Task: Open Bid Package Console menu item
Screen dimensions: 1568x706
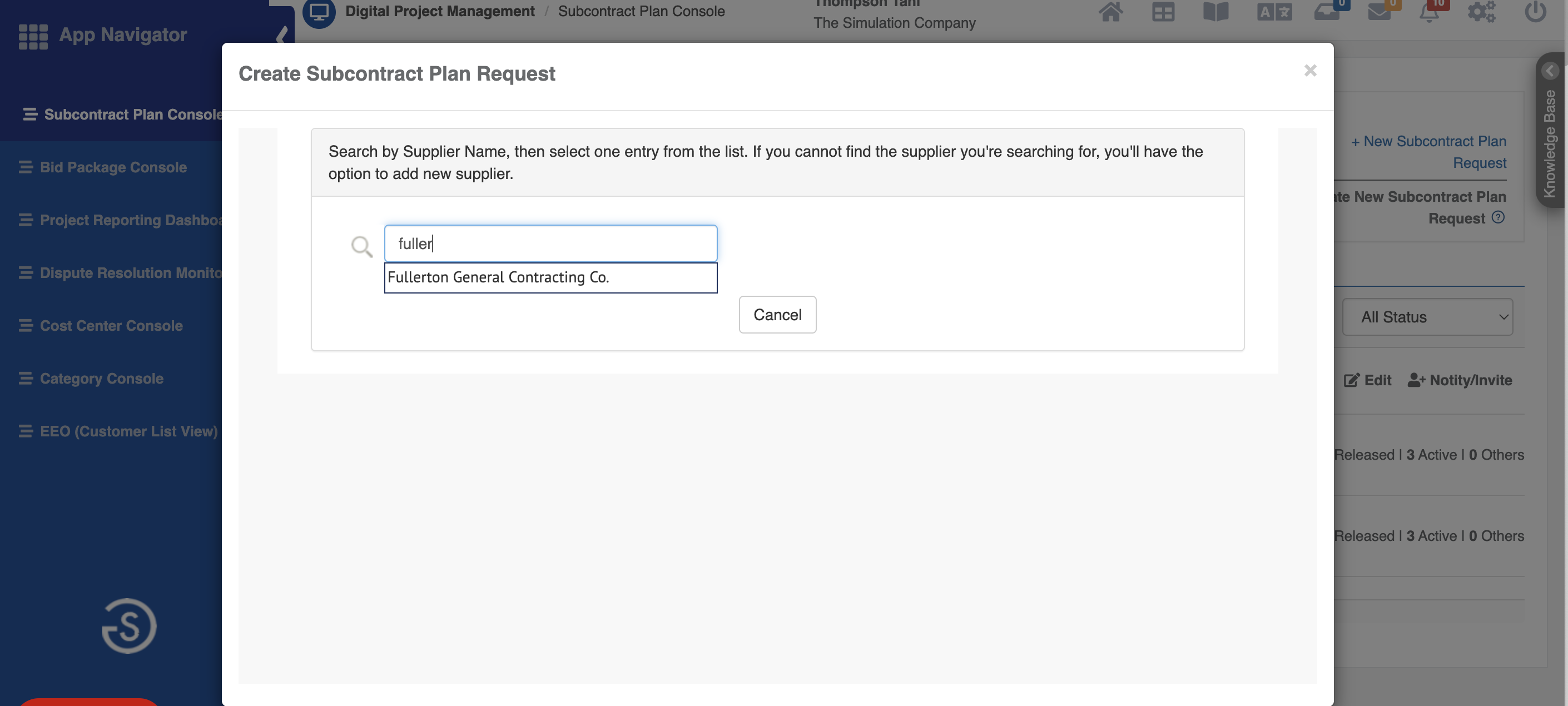Action: (x=113, y=167)
